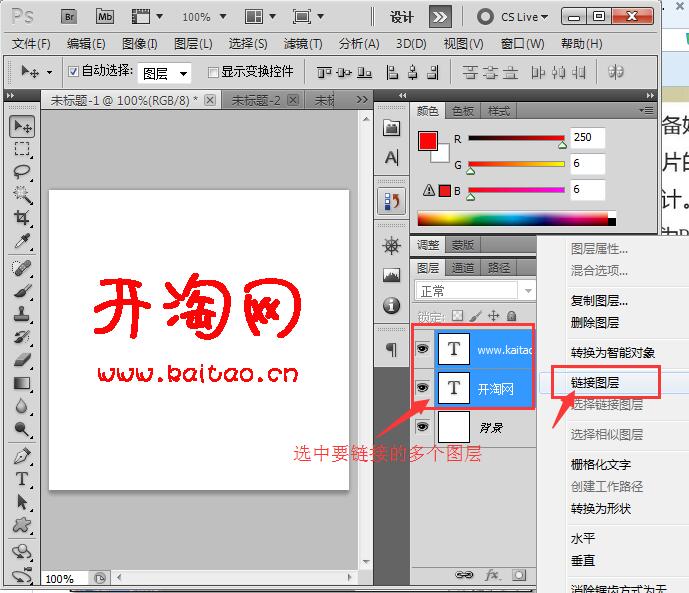Toggle lock all padlock icon
Viewport: 689px width, 593px height.
click(511, 315)
